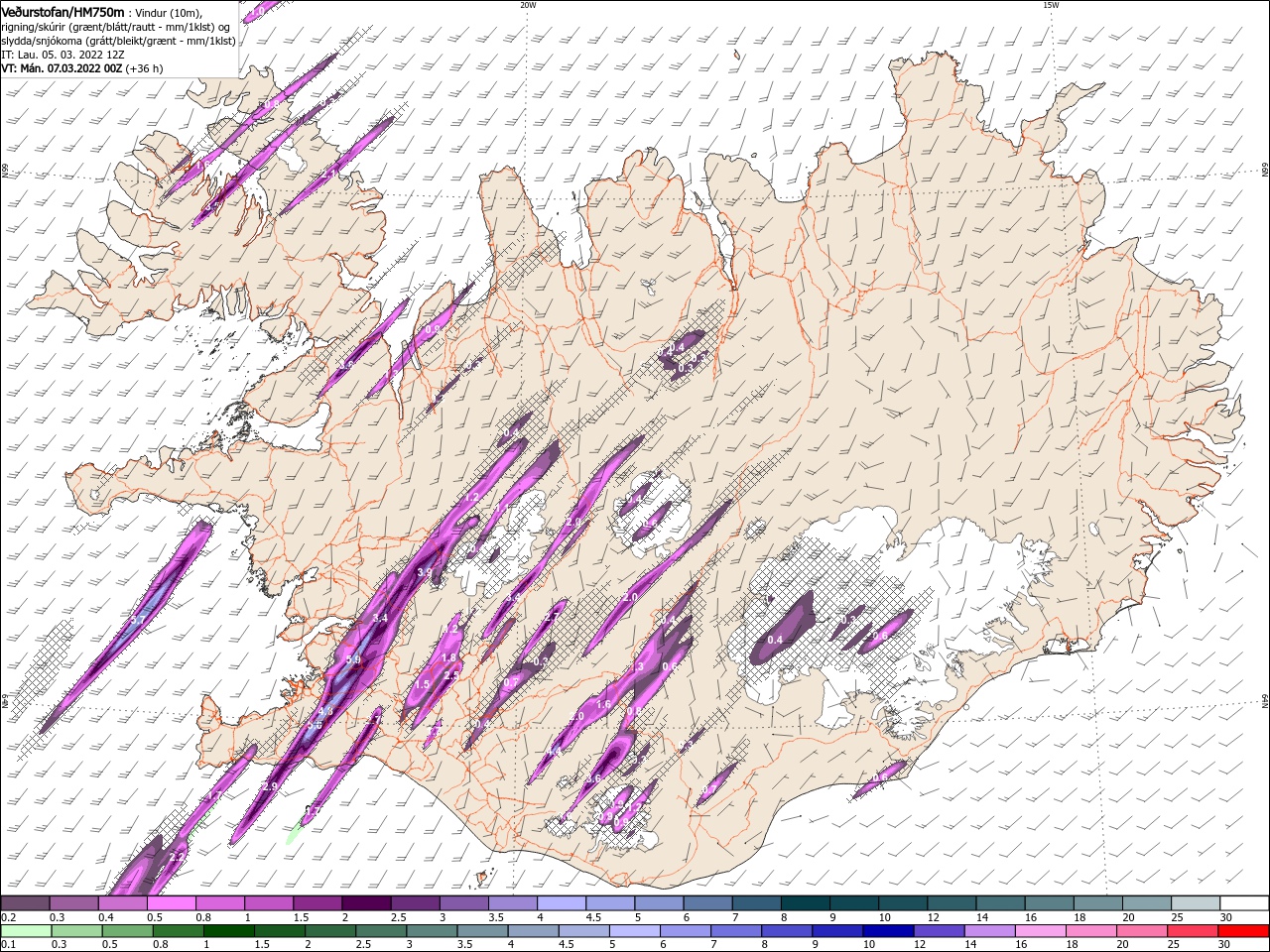Screen dimensions: 1270x952
Task: Select the 8–9 dark teal swatch, top legend row
Action: tap(804, 903)
